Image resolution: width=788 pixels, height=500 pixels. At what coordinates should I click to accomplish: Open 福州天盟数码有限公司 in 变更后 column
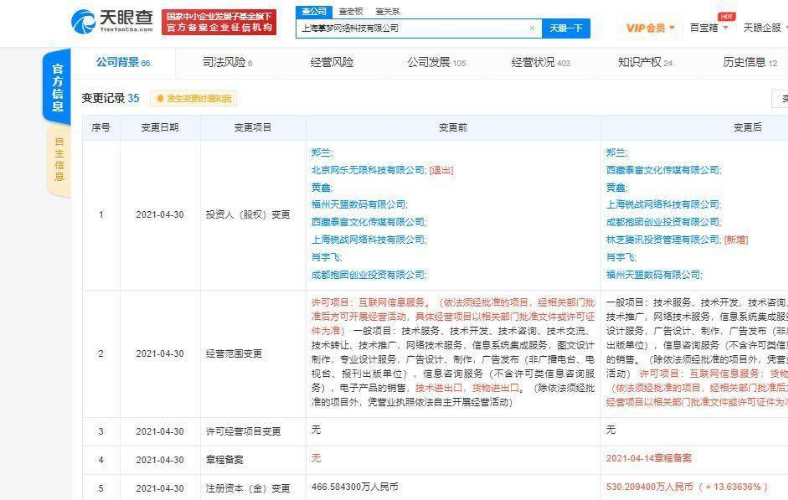(x=654, y=275)
